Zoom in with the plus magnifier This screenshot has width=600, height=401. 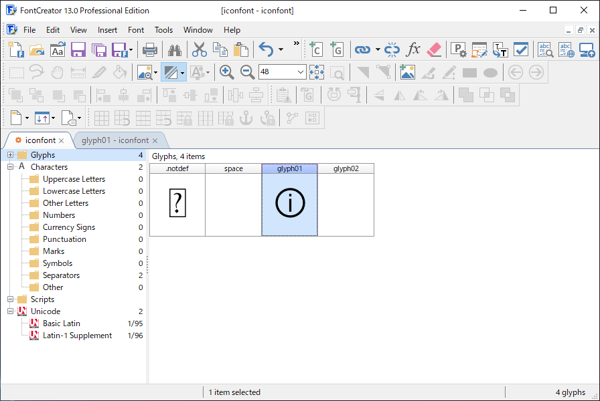pyautogui.click(x=227, y=72)
